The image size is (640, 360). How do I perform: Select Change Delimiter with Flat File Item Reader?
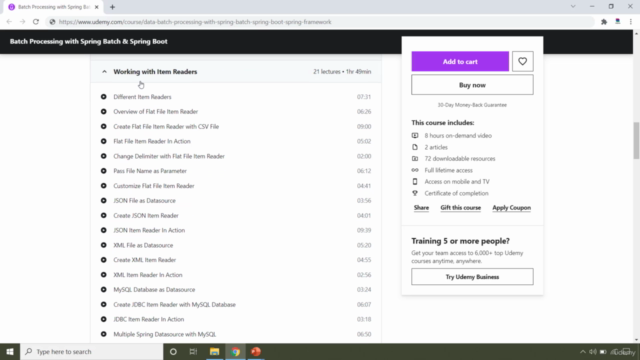(x=169, y=156)
